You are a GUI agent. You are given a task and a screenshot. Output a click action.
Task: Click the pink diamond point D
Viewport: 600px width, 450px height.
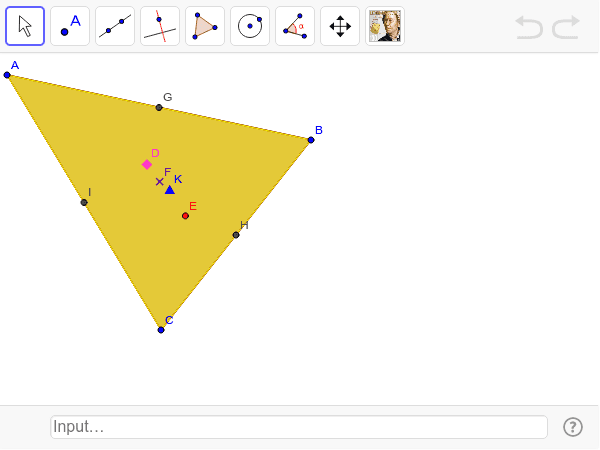coord(147,165)
